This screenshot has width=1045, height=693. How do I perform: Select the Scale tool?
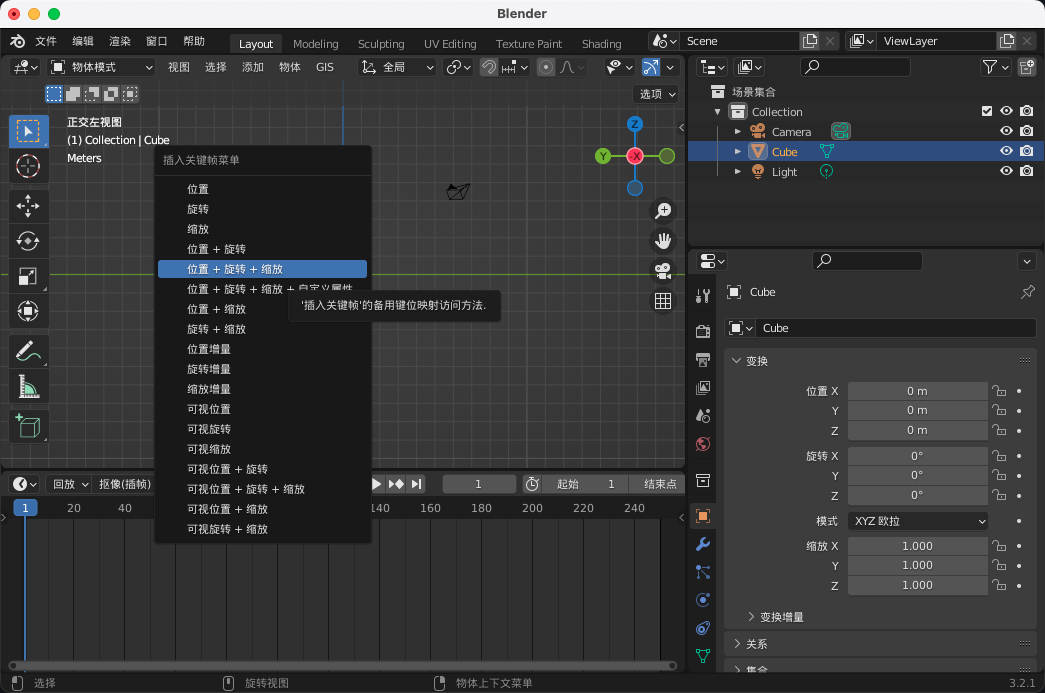[x=28, y=276]
